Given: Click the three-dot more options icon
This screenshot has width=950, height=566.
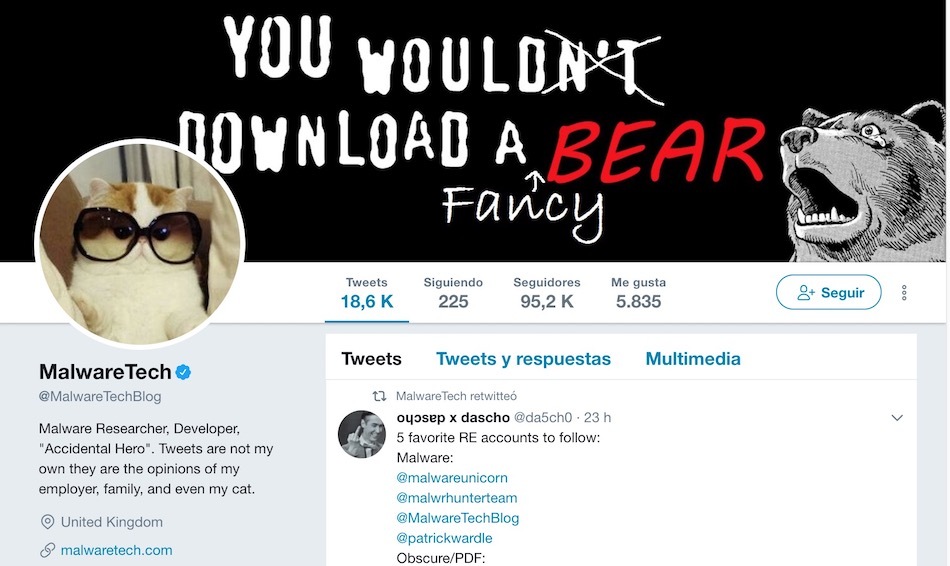Looking at the screenshot, I should [903, 293].
